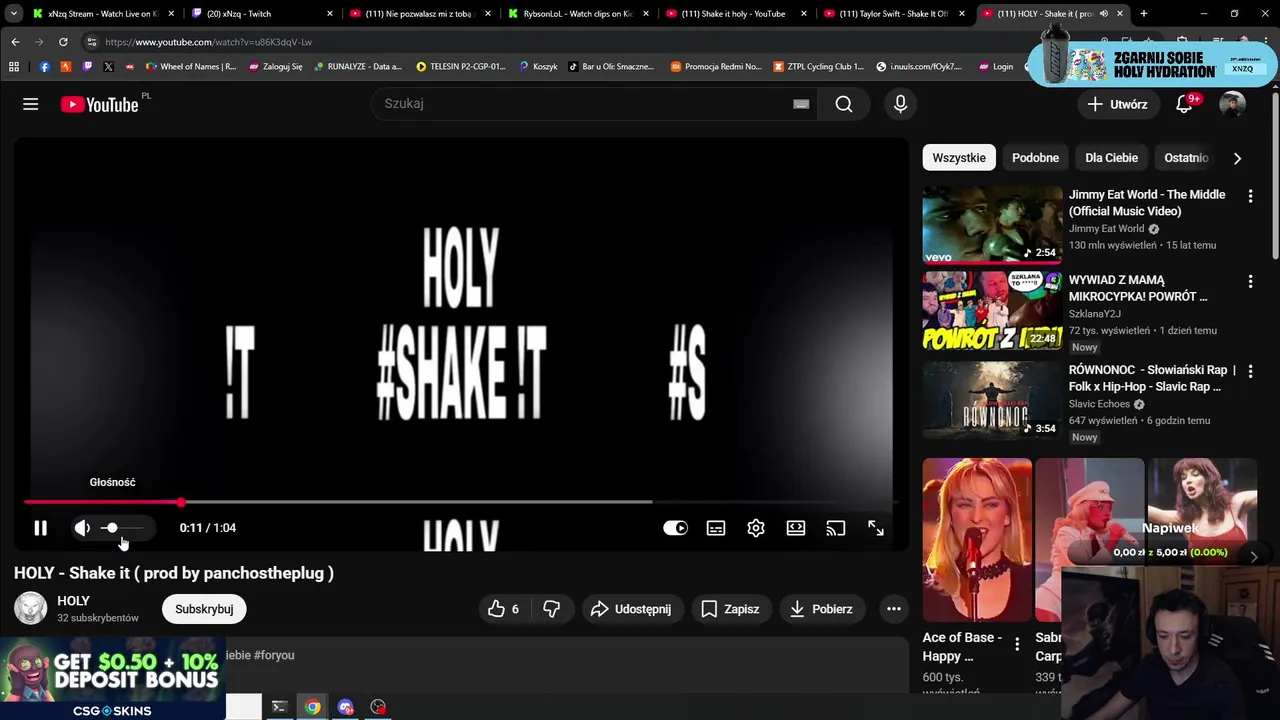1280x720 pixels.
Task: Open the RÓWNONOC Słowiański Rap video title
Action: (1152, 378)
